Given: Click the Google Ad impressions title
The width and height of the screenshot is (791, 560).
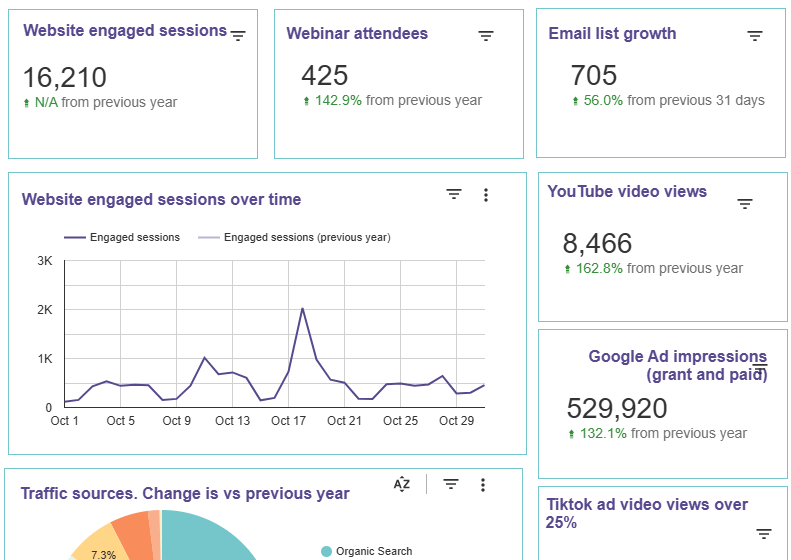Looking at the screenshot, I should [677, 365].
